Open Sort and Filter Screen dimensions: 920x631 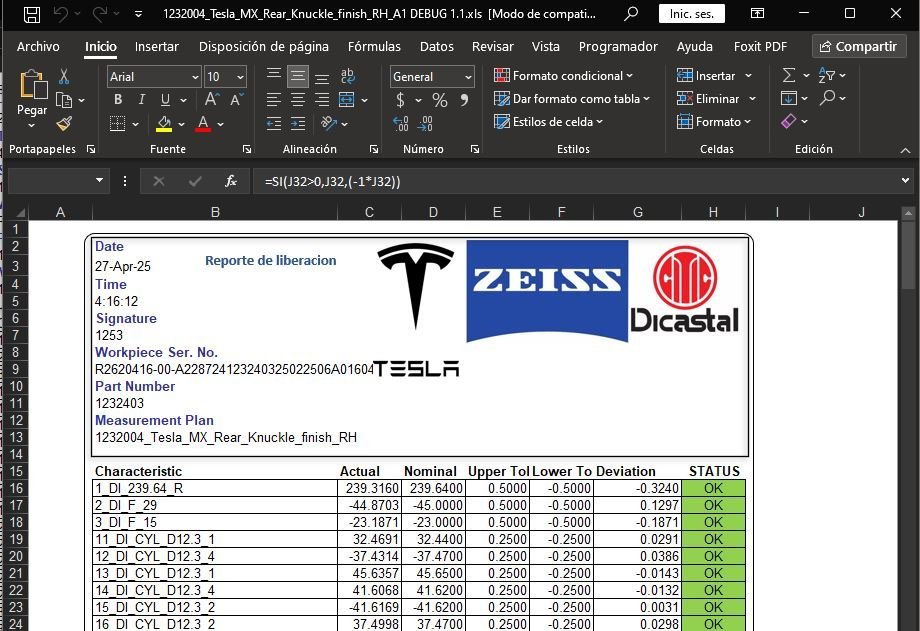(827, 75)
